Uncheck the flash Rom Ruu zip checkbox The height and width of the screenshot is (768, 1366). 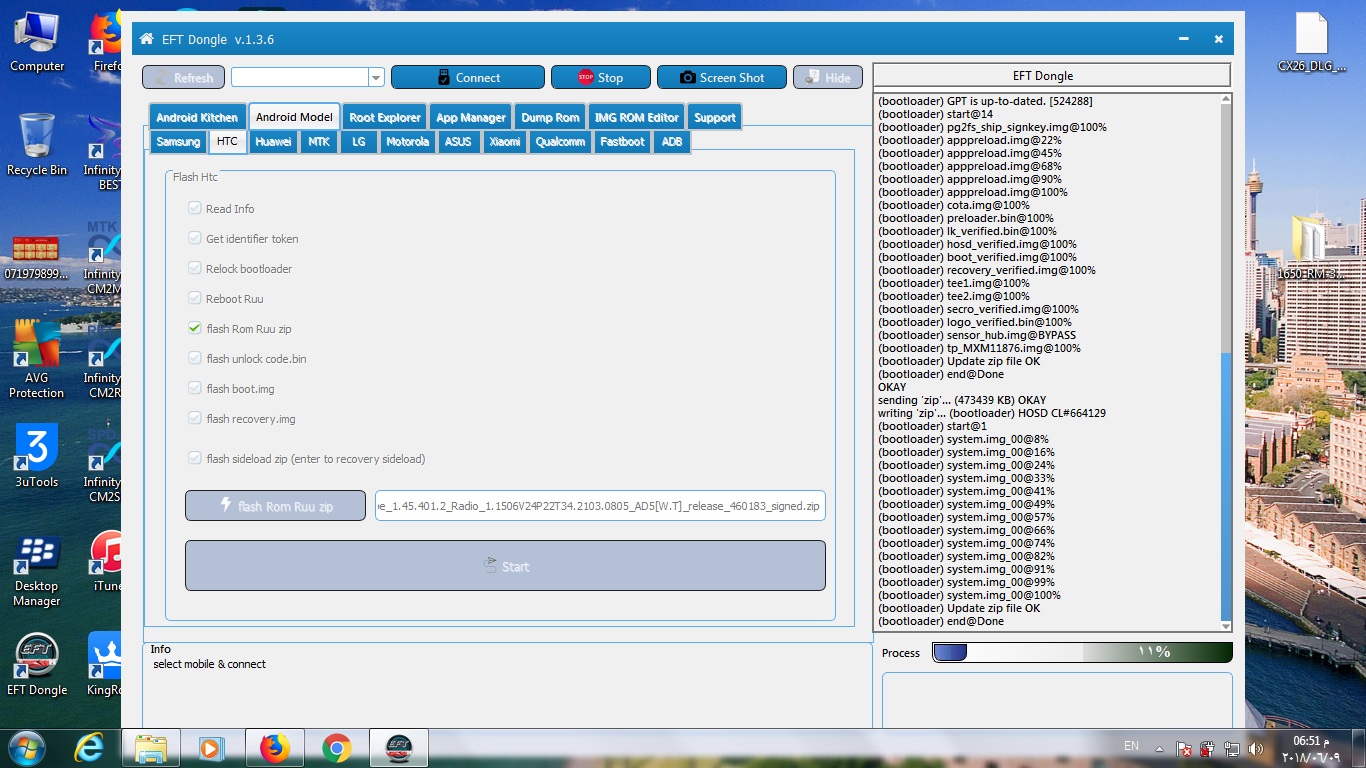click(194, 329)
